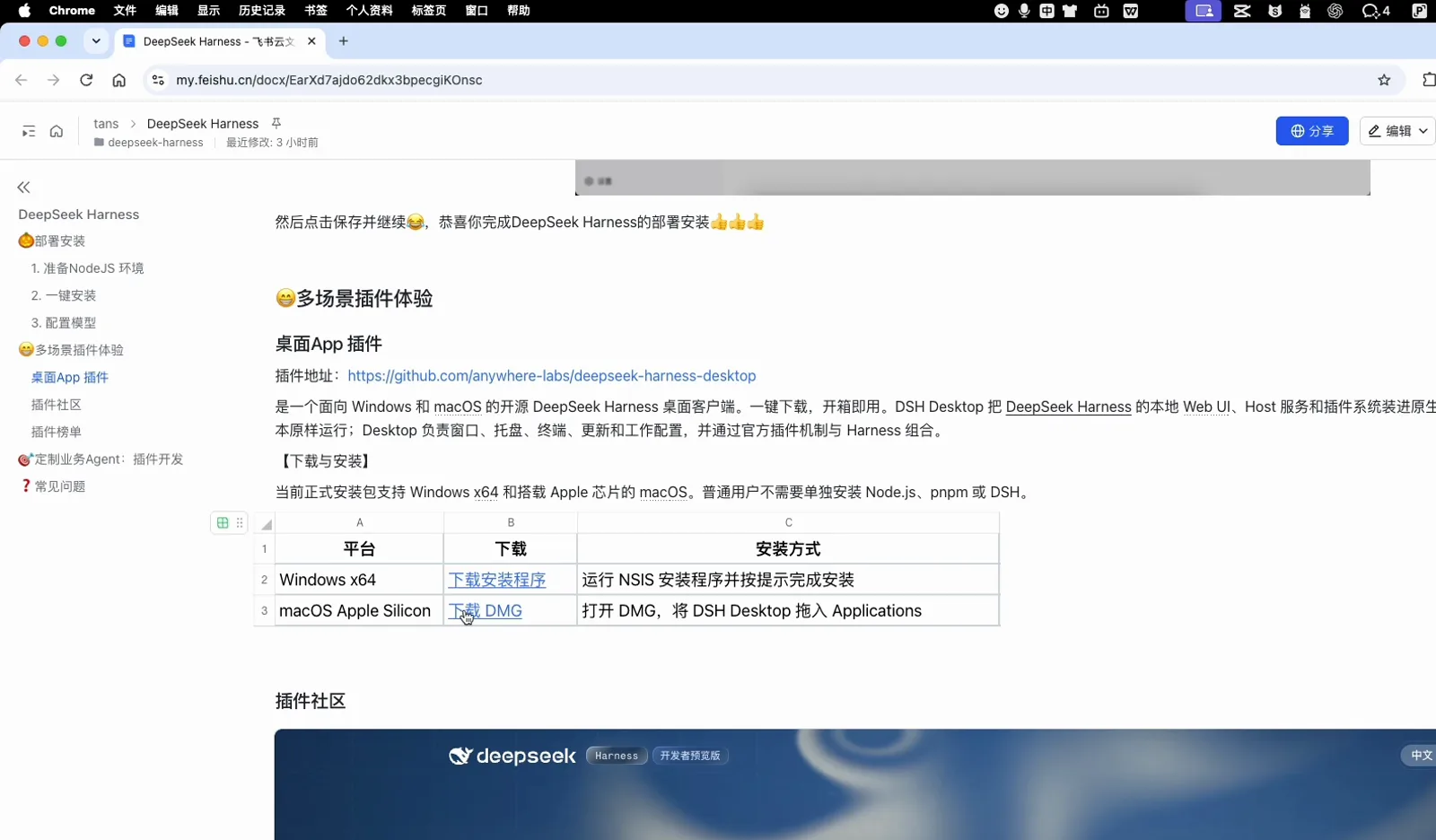Go to Feishu home icon in header

(x=57, y=131)
